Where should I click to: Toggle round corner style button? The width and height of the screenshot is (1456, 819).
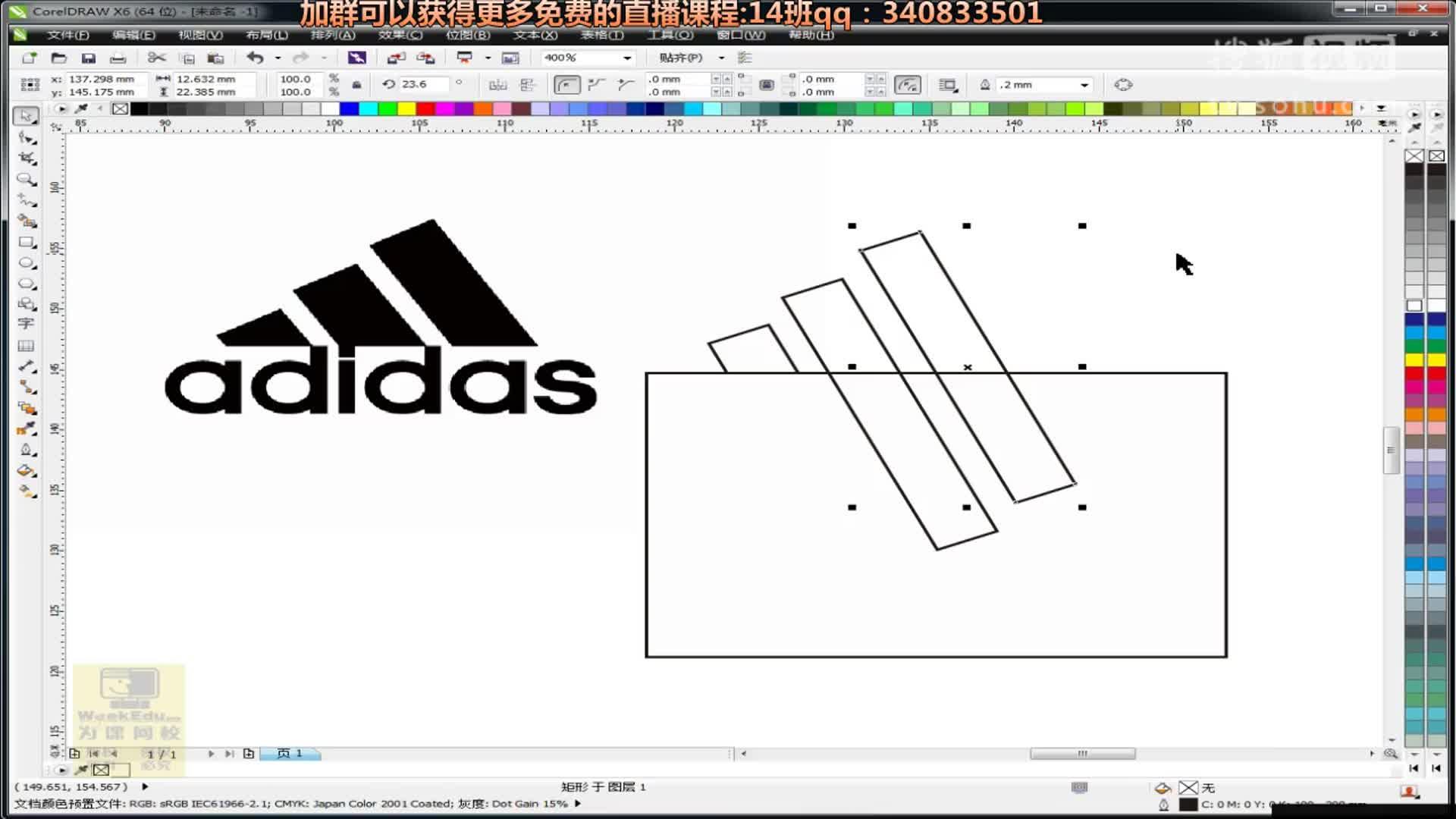(566, 85)
